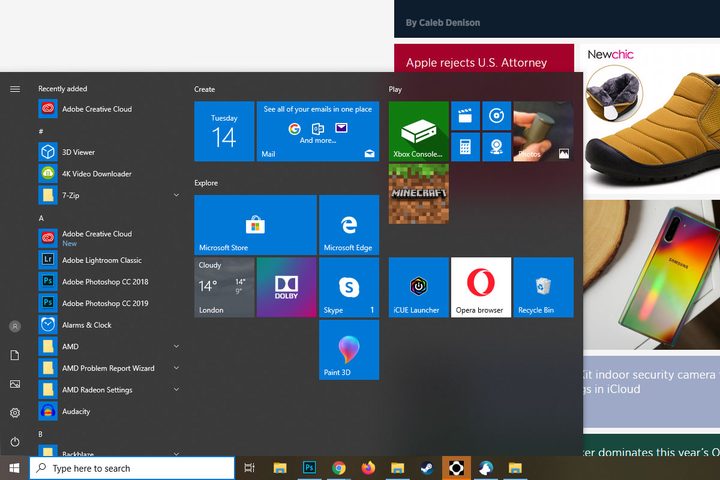720x480 pixels.
Task: Open Firefox from the taskbar
Action: click(368, 468)
